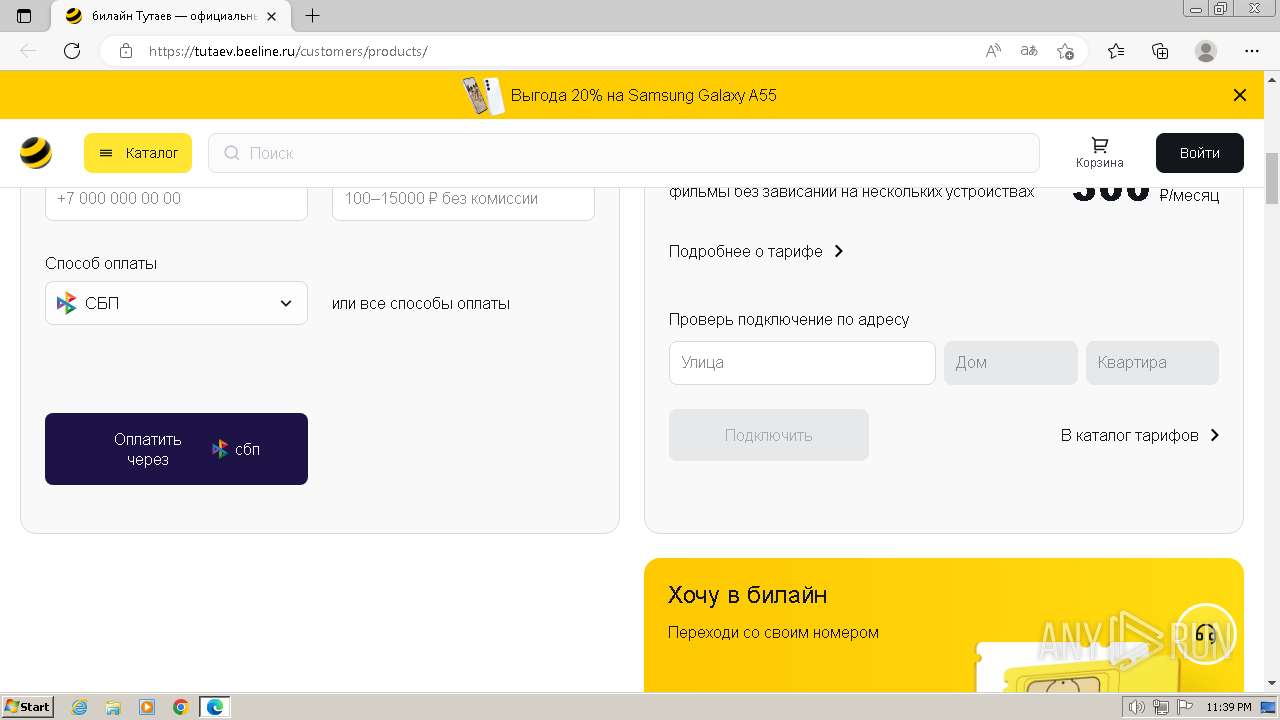Open the Windows Start menu

pos(27,707)
